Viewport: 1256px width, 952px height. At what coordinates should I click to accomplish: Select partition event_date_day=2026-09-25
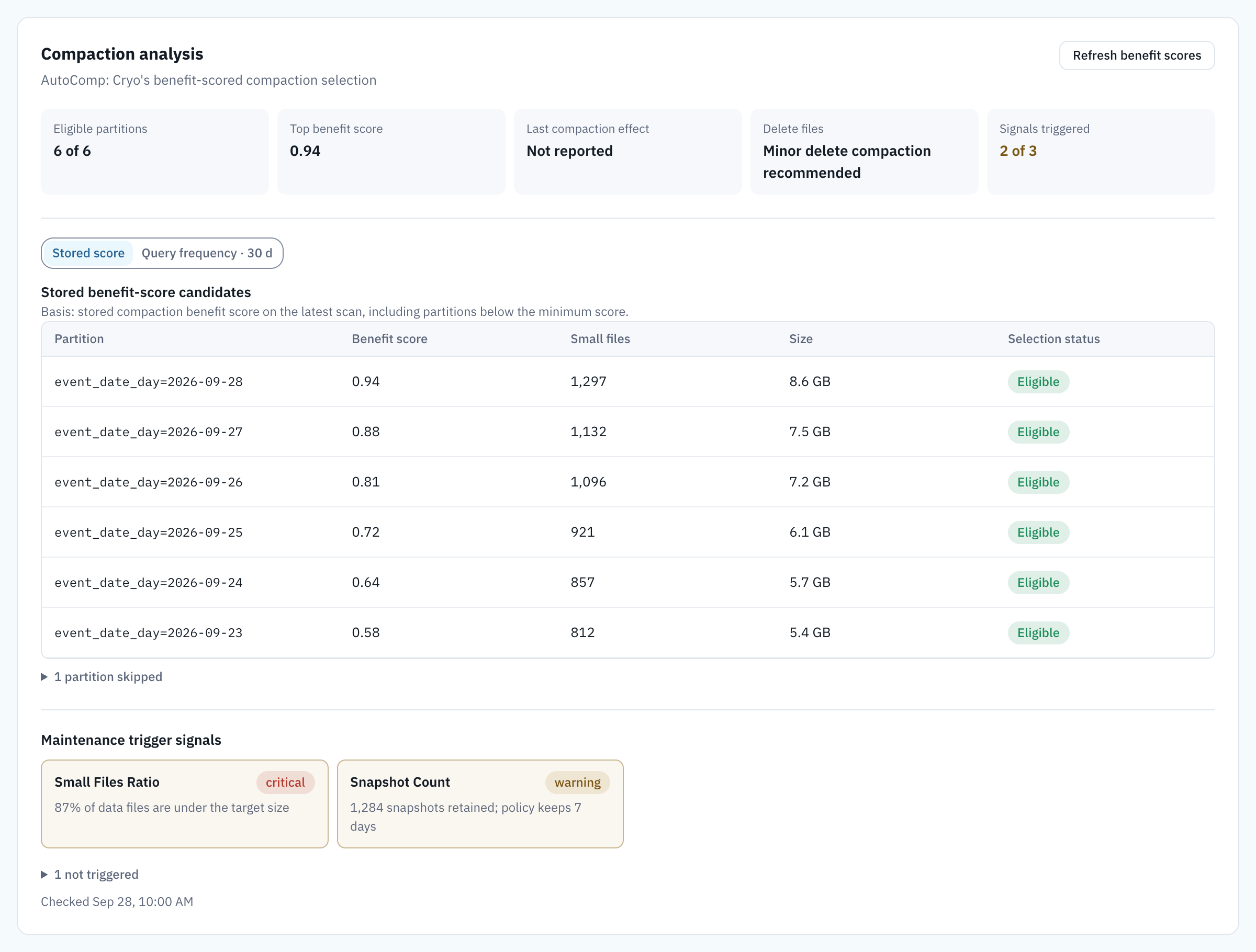pyautogui.click(x=148, y=532)
